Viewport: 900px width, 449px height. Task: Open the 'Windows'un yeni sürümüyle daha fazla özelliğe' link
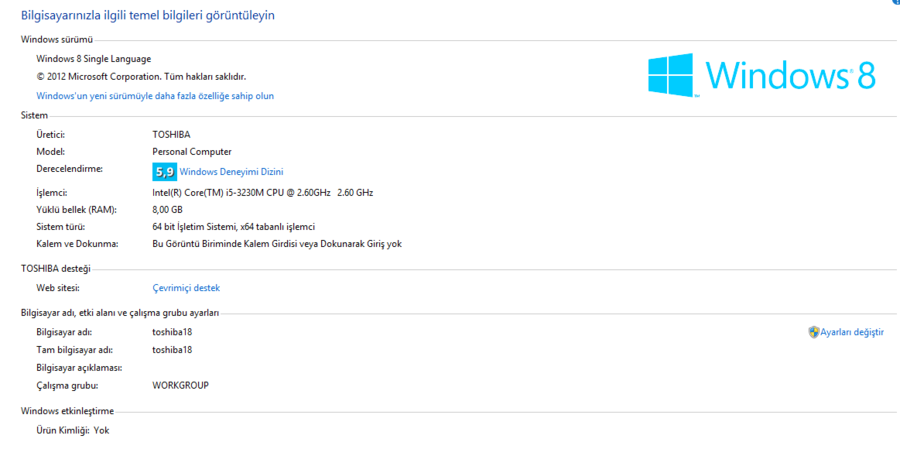(x=155, y=96)
